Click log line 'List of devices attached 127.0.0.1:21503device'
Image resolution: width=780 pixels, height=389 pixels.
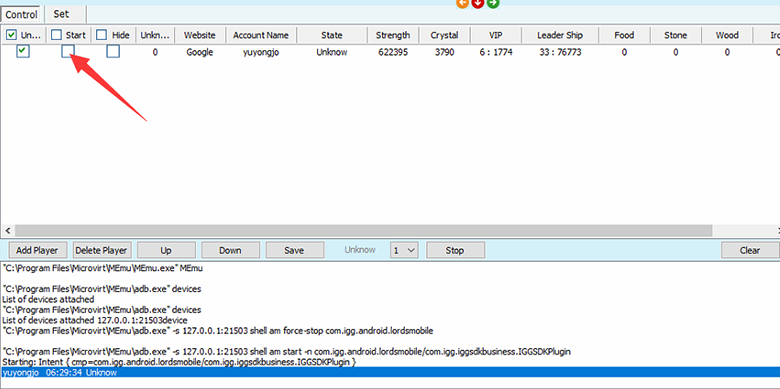tap(95, 320)
